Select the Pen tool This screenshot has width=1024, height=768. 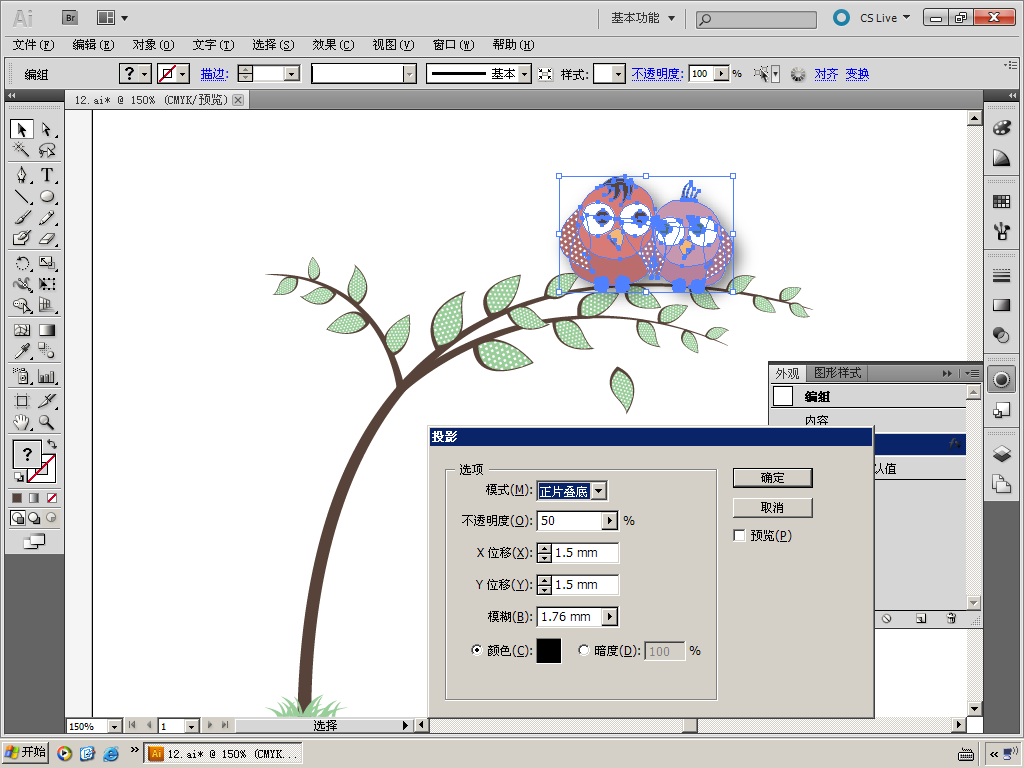point(22,175)
